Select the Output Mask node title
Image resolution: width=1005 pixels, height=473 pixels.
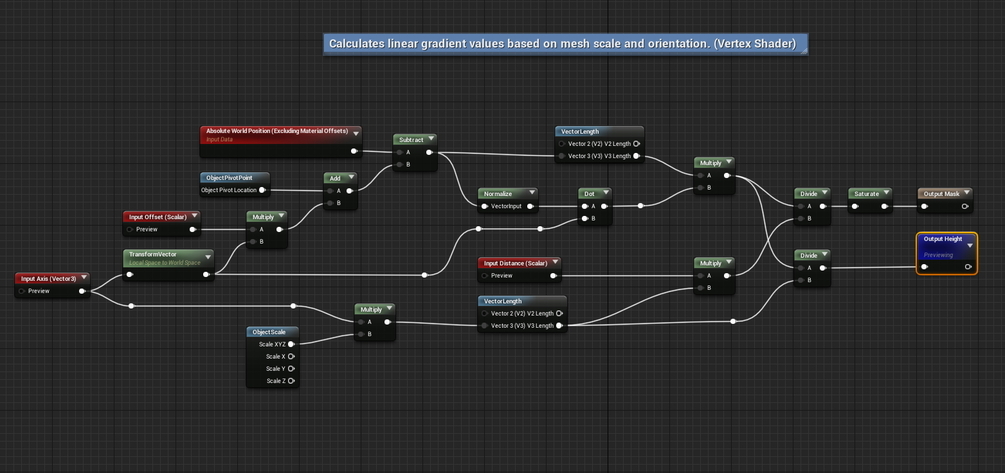941,193
